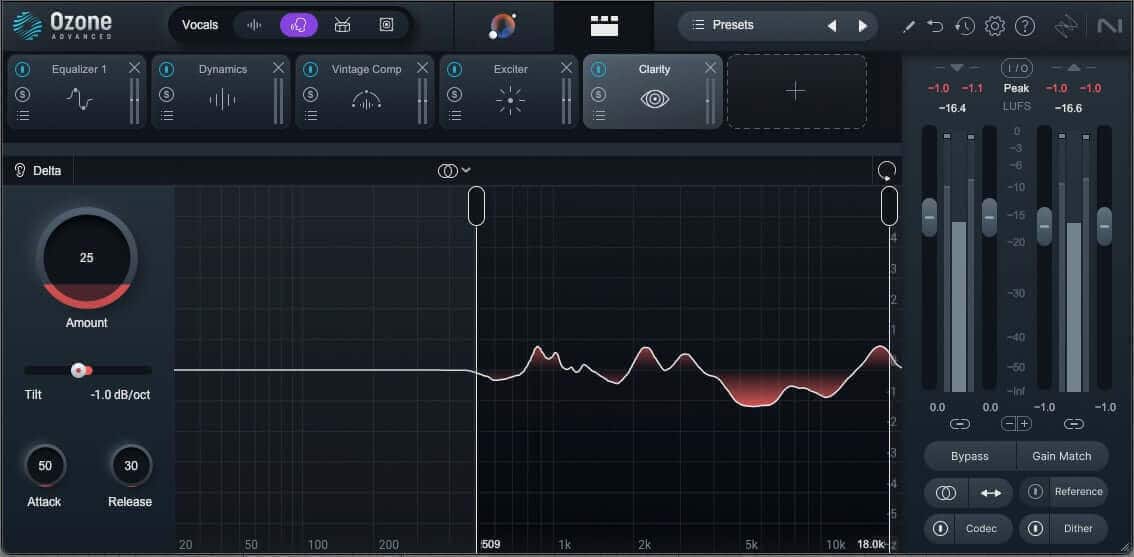Select the Vintage Comp module card
The image size is (1134, 557).
tap(364, 92)
